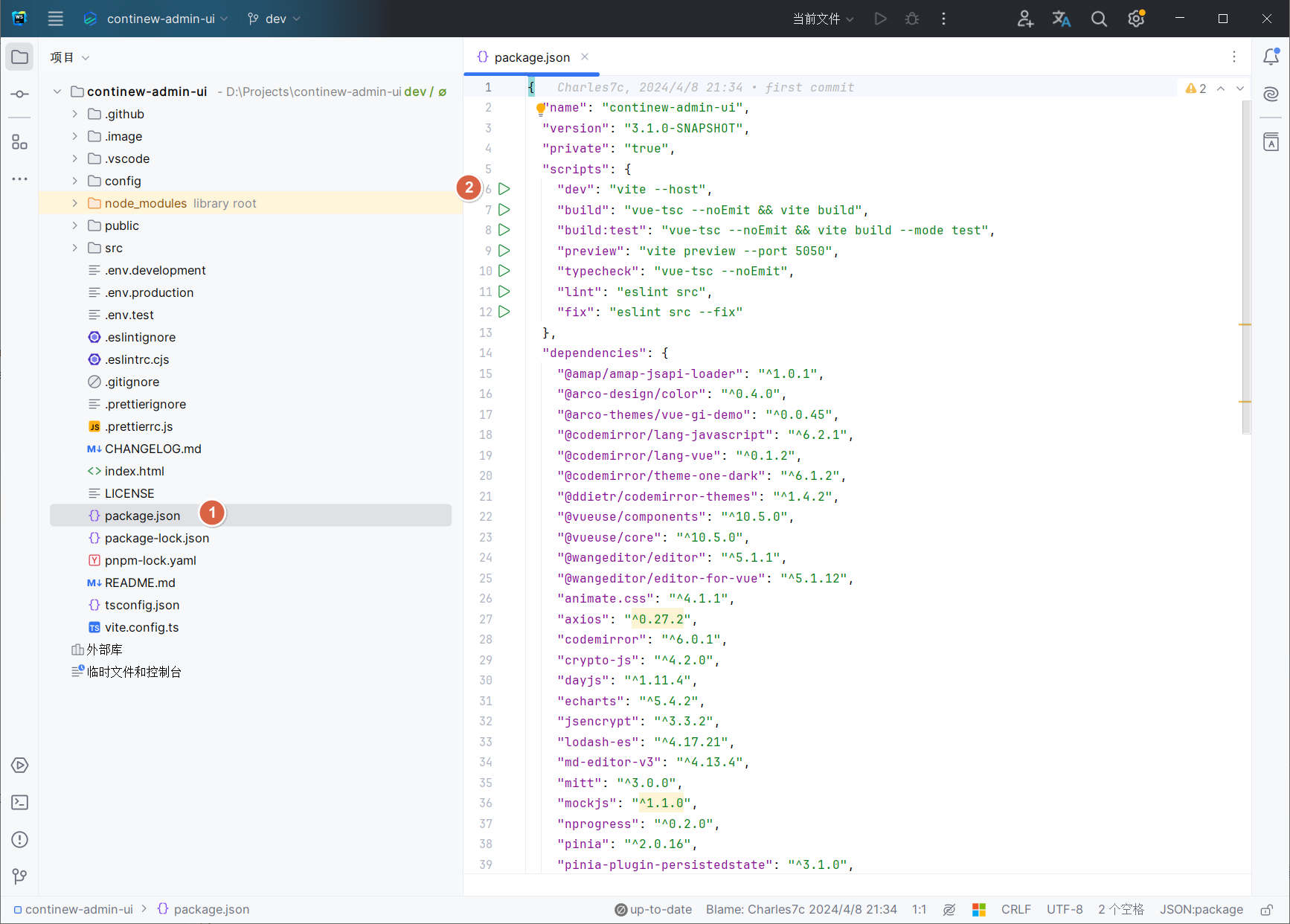Collapse the continew-admin-ui root folder

pyautogui.click(x=57, y=92)
